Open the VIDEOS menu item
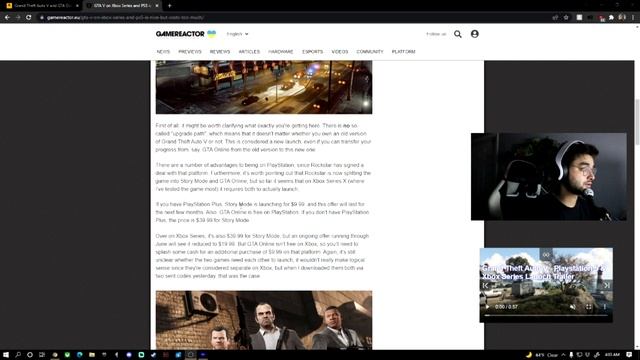640x360 pixels. [x=340, y=52]
